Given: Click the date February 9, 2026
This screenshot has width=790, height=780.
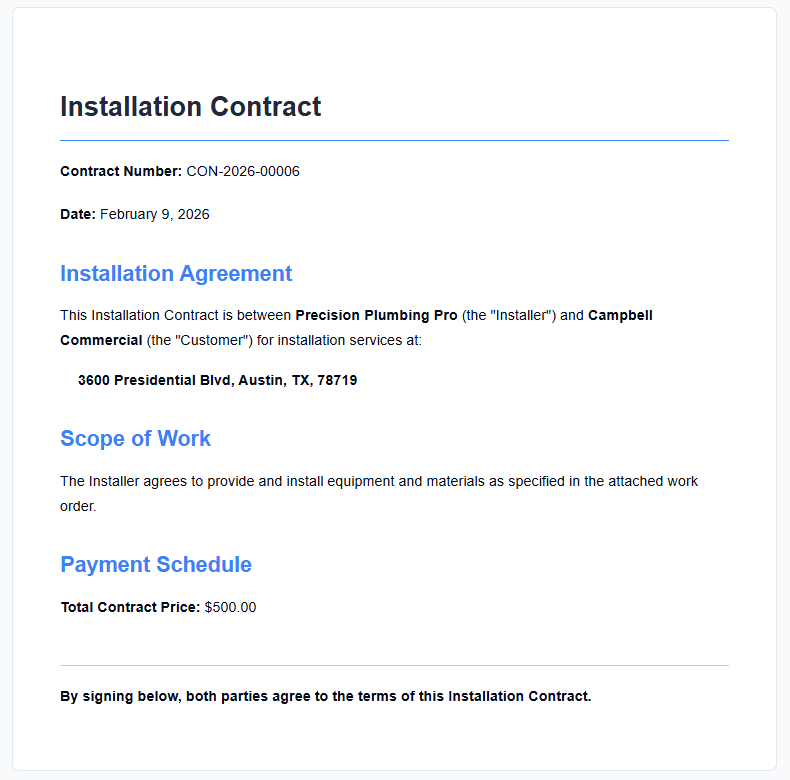Looking at the screenshot, I should [155, 214].
